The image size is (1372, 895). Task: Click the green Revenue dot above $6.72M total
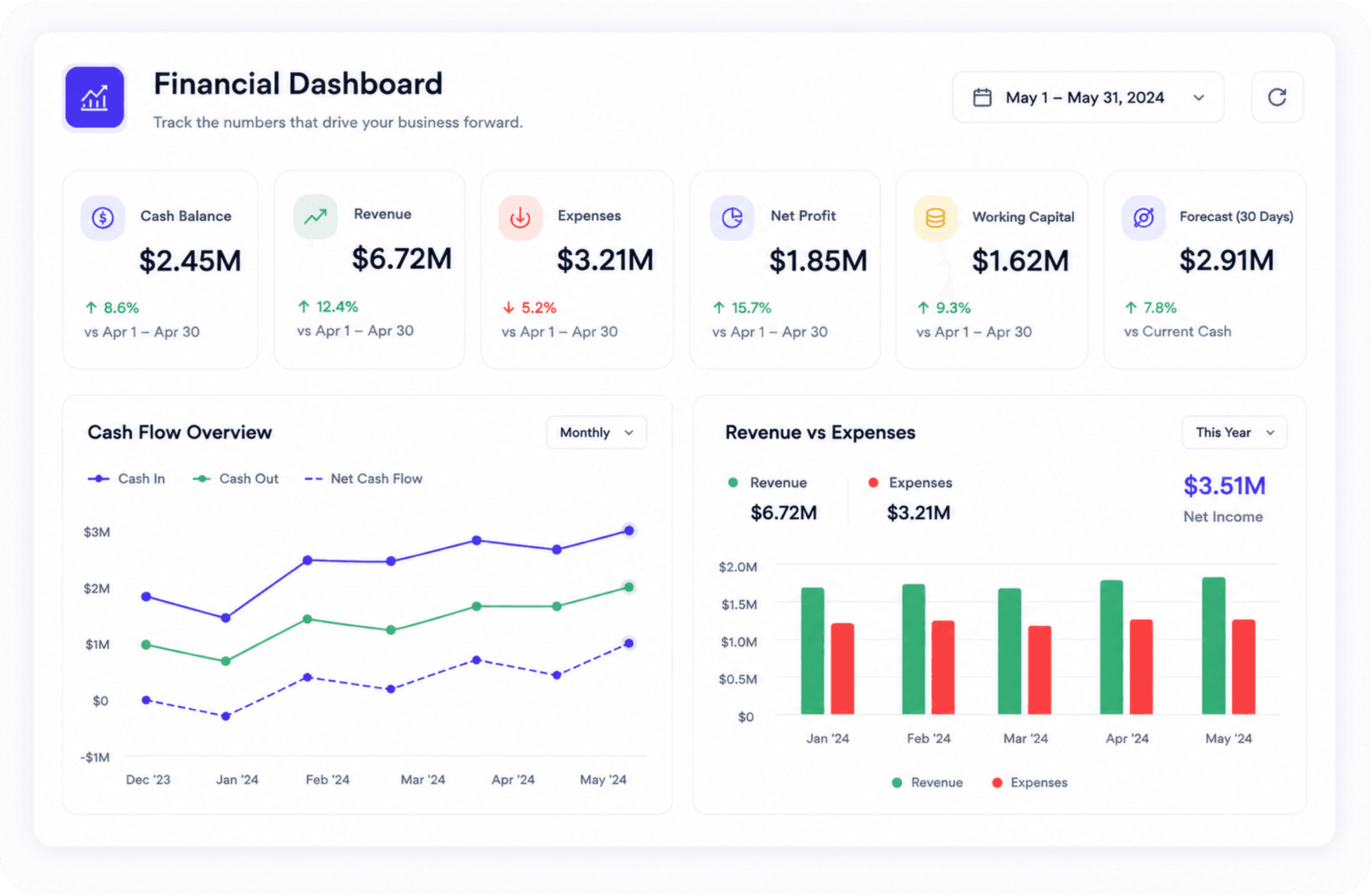tap(732, 483)
